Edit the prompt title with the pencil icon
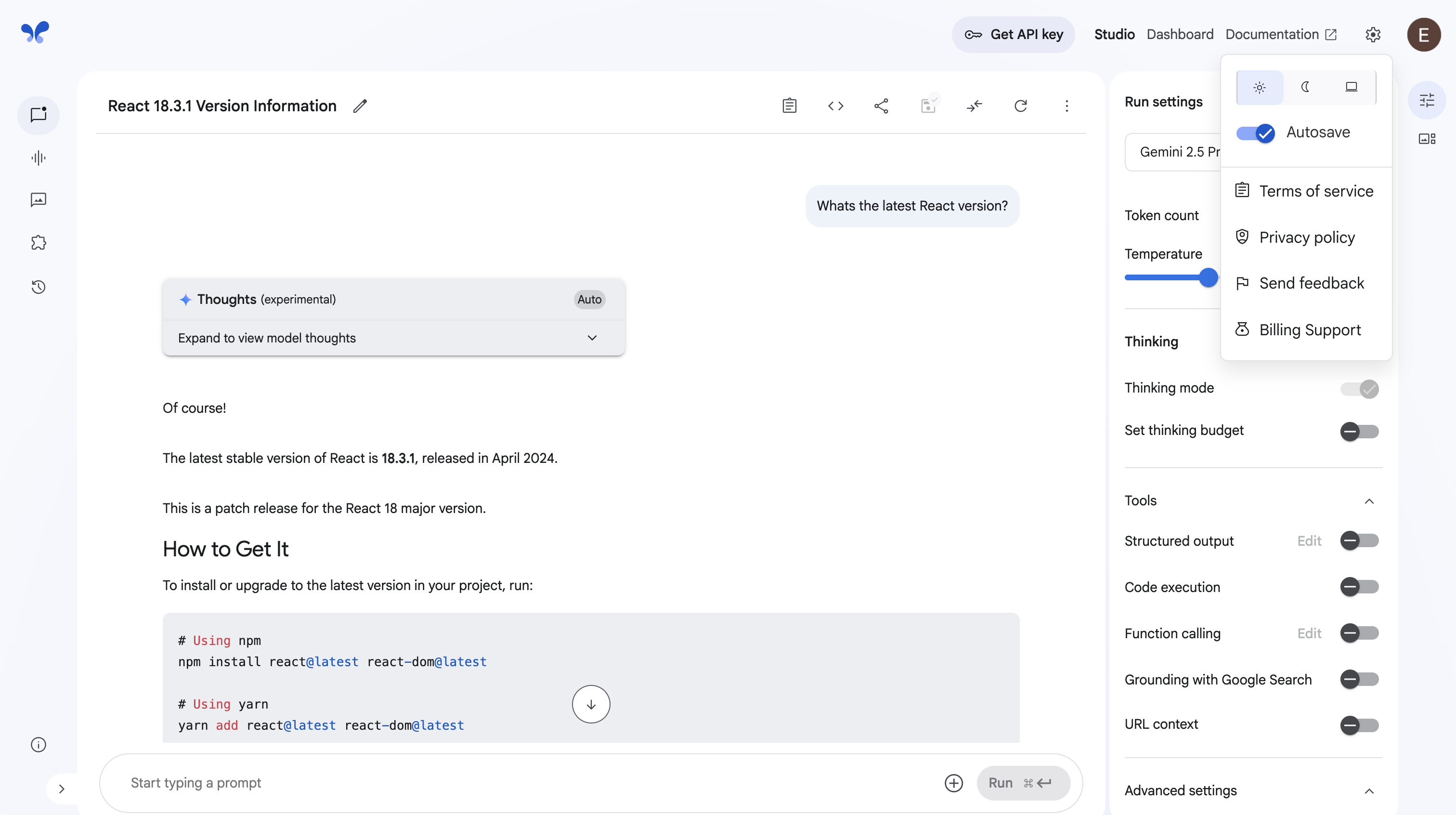The height and width of the screenshot is (815, 1456). [x=360, y=106]
